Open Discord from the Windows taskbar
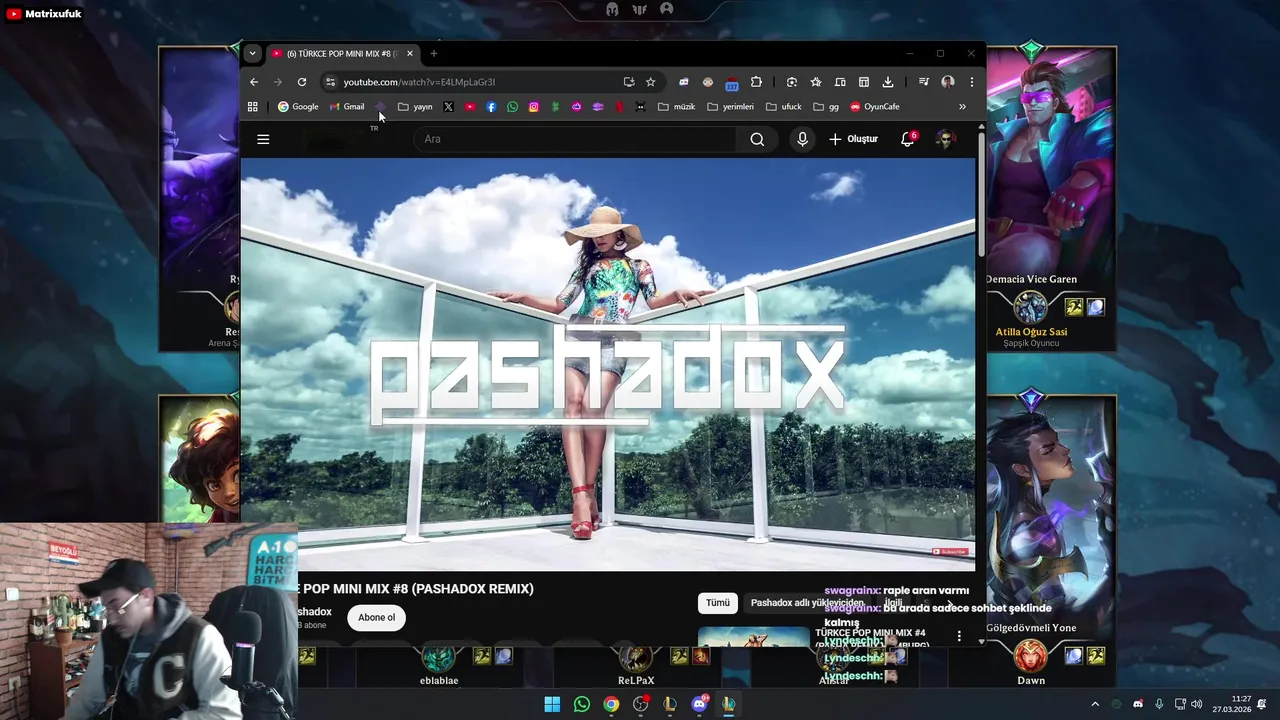 [x=699, y=704]
